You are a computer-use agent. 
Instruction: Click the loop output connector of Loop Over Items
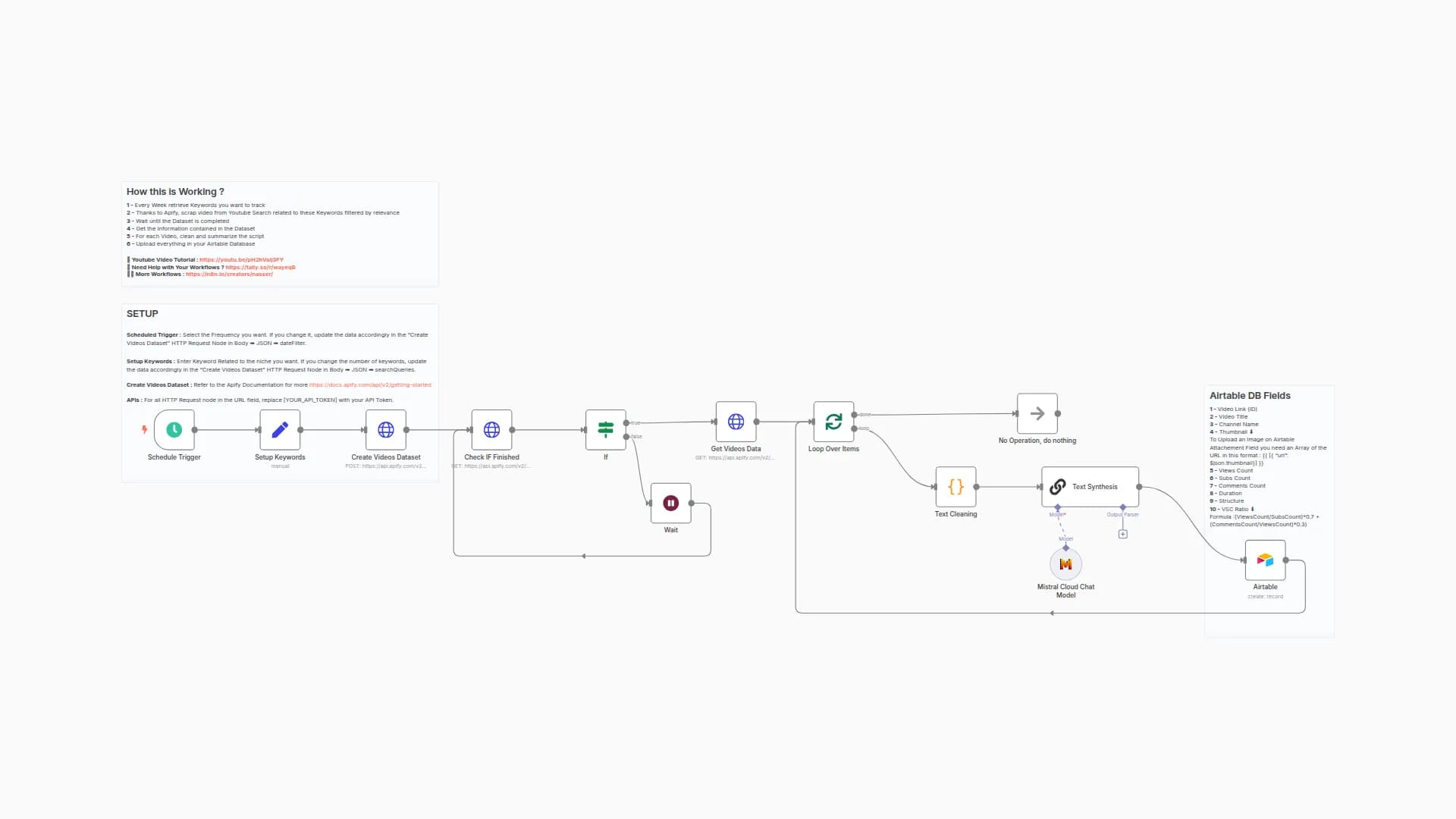tap(857, 427)
